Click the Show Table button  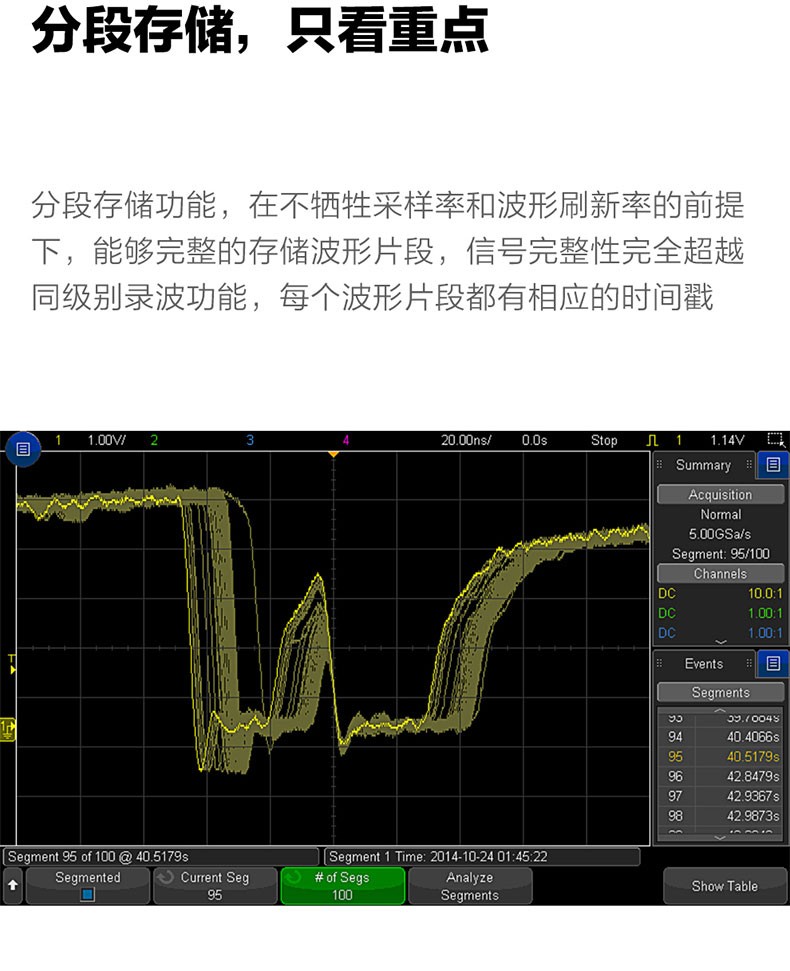(724, 886)
